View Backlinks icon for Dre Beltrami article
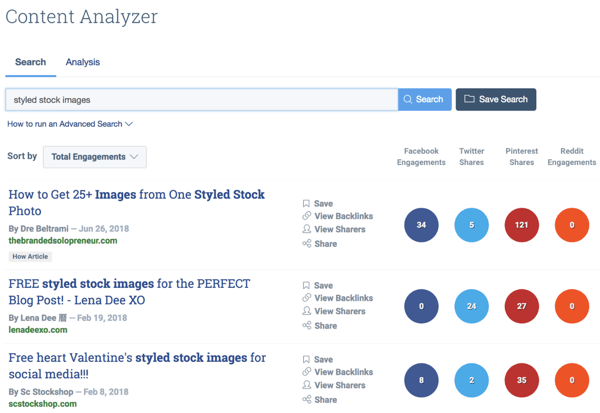600x413 pixels. point(307,216)
